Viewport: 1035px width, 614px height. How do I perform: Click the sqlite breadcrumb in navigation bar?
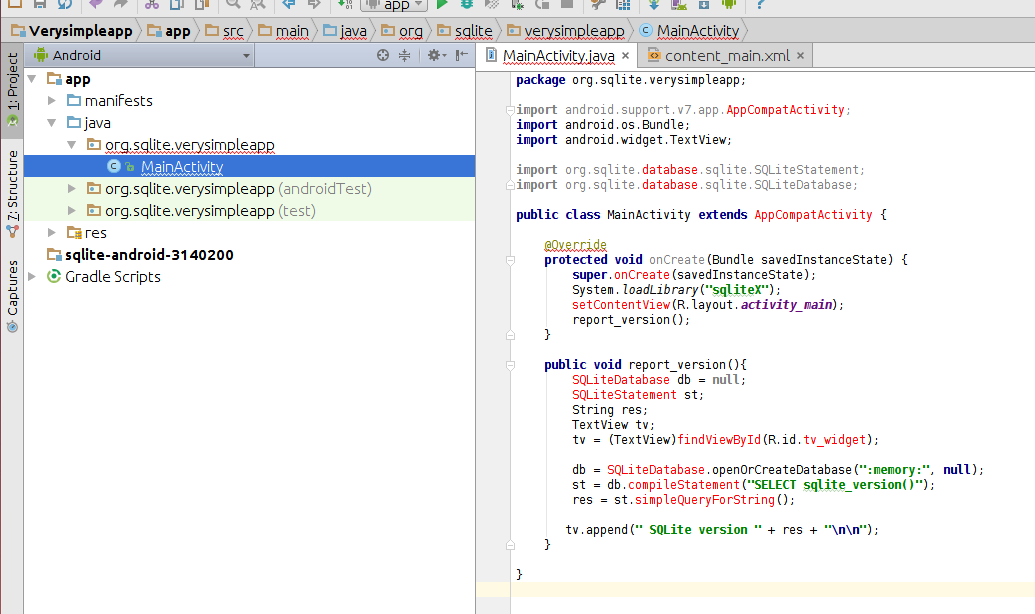[x=473, y=31]
